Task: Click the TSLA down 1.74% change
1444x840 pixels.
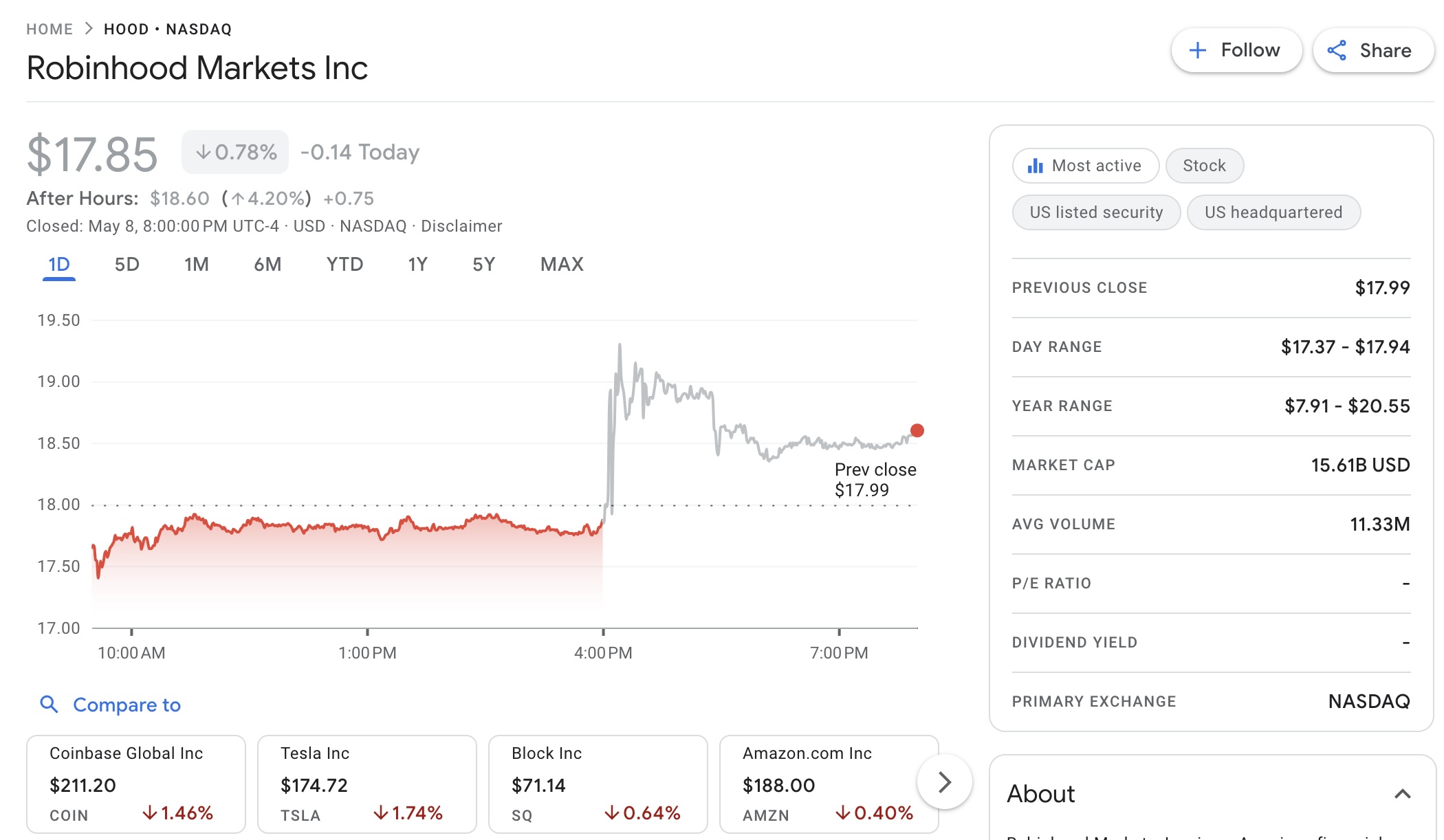Action: pyautogui.click(x=408, y=813)
